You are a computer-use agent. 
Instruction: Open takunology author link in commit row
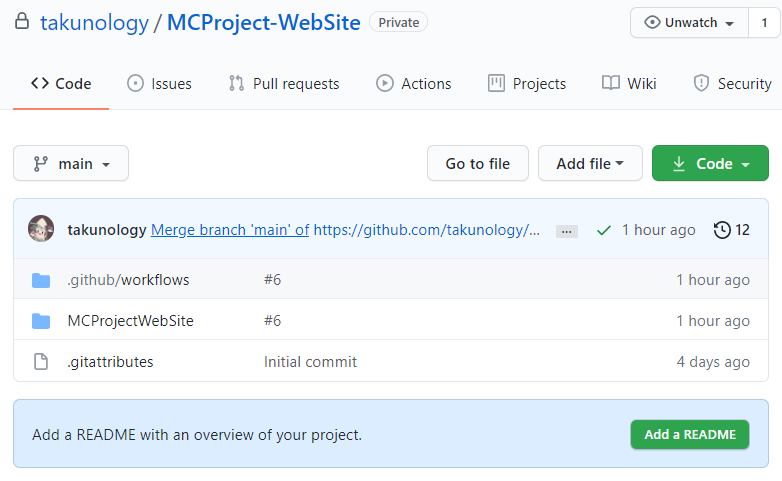107,230
